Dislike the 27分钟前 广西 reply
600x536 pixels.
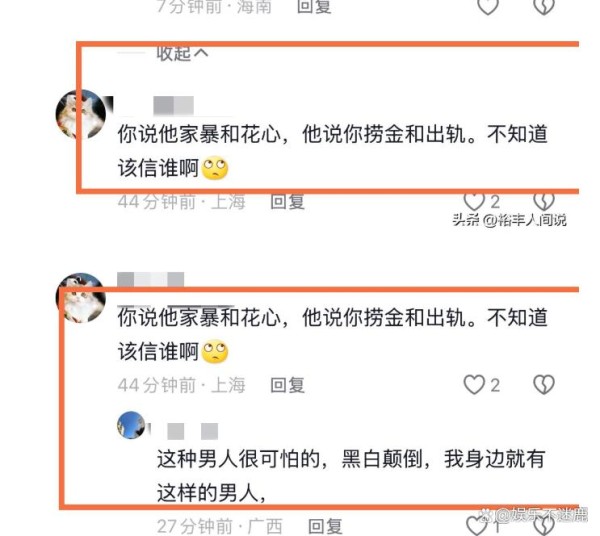(x=544, y=526)
